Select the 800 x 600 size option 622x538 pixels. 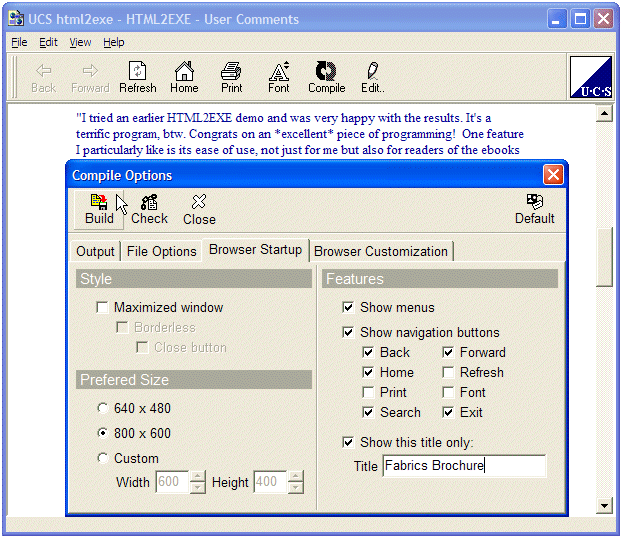103,433
